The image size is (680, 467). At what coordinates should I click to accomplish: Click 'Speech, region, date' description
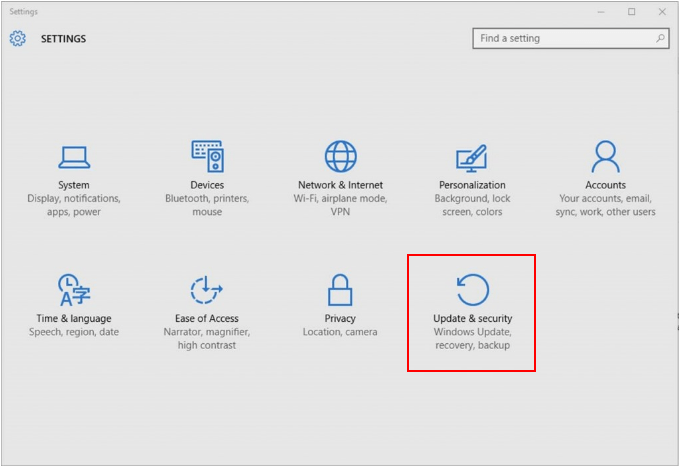coord(74,332)
